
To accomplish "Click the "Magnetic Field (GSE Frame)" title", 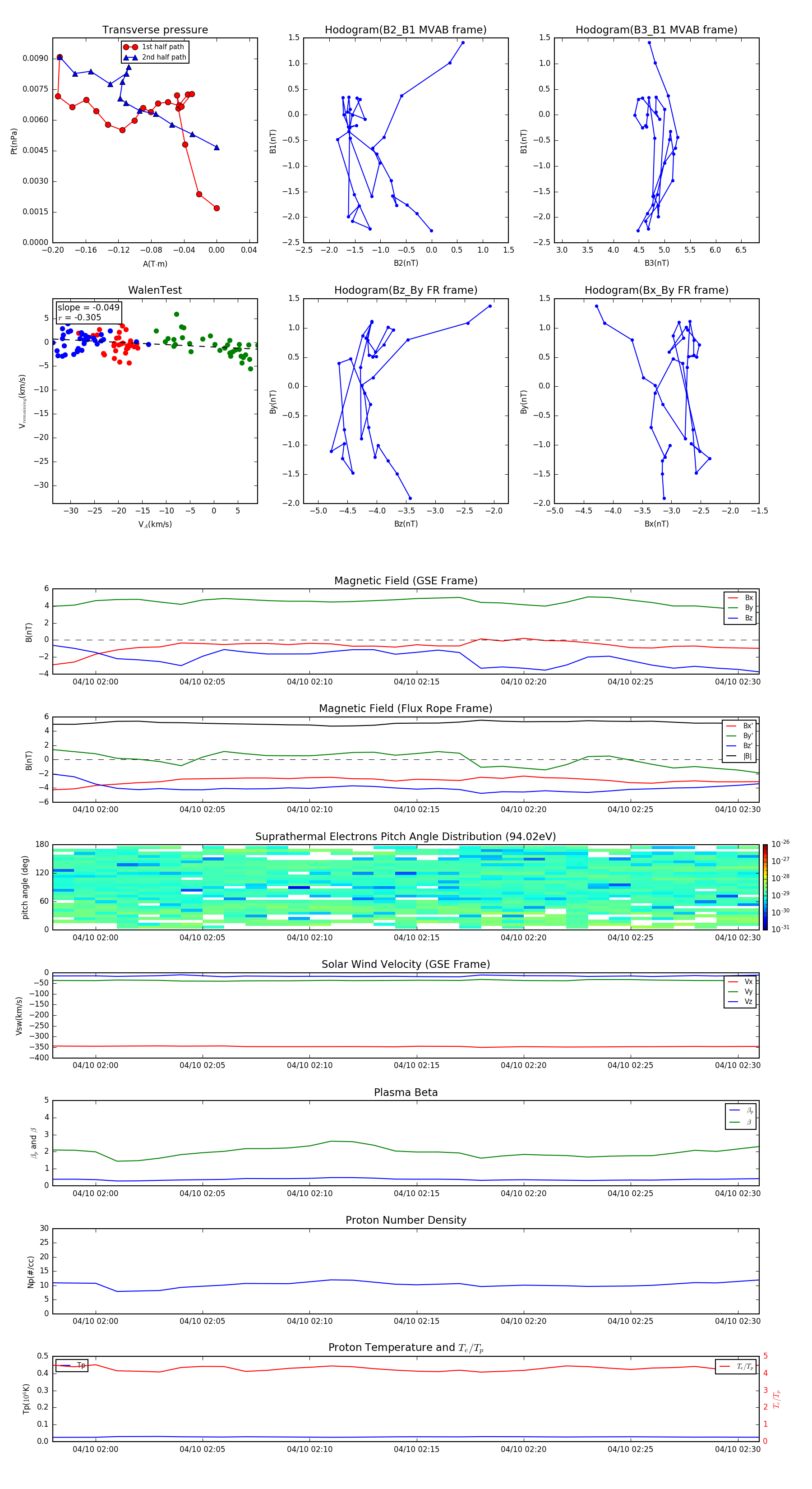I will (x=406, y=581).
